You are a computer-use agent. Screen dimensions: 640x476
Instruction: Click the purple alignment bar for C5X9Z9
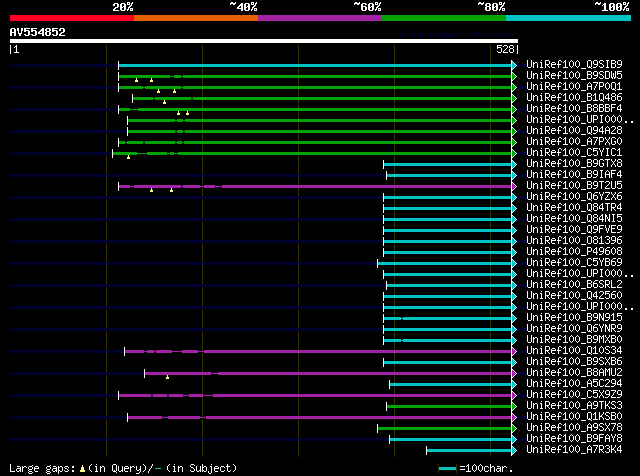pos(315,396)
